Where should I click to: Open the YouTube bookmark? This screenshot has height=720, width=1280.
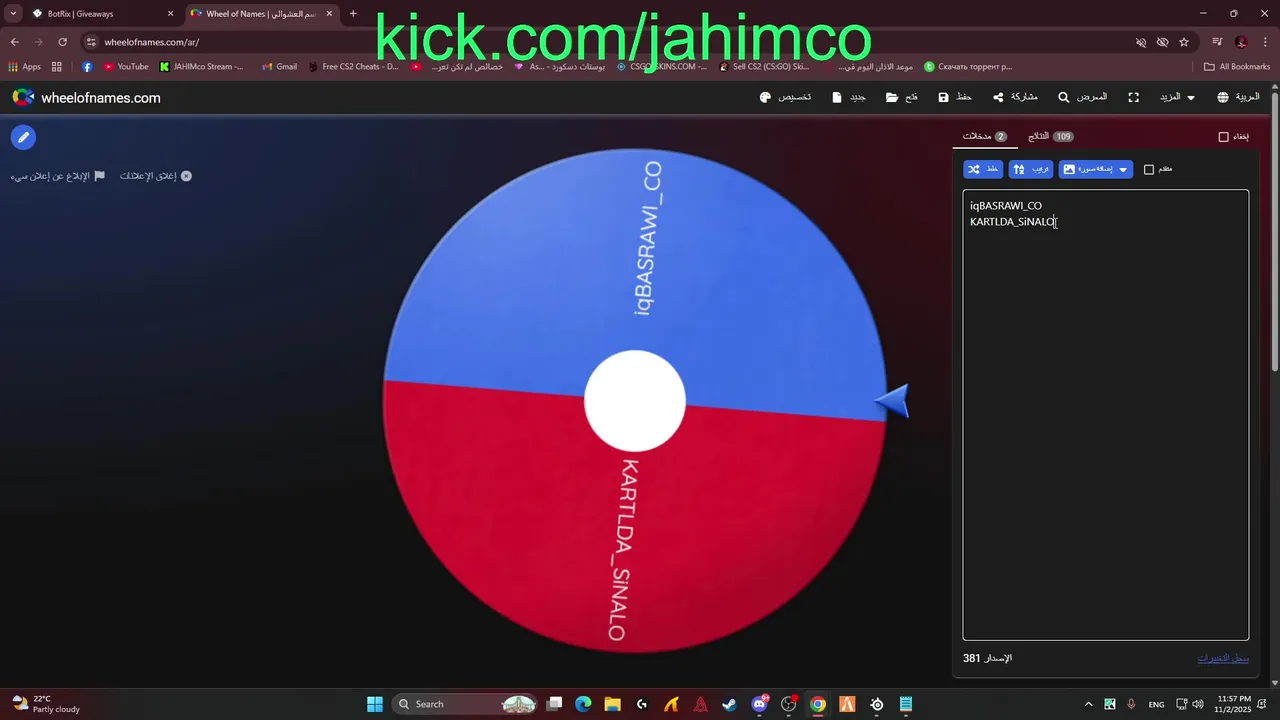(126, 67)
